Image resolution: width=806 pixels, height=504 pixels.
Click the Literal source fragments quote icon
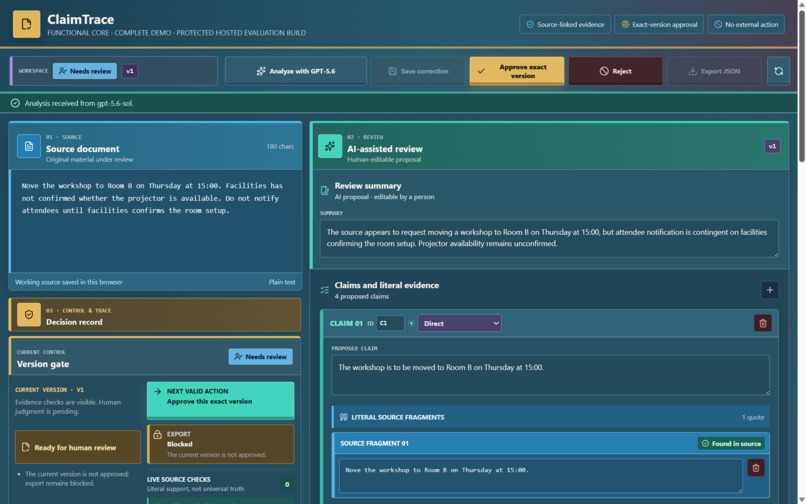(343, 417)
